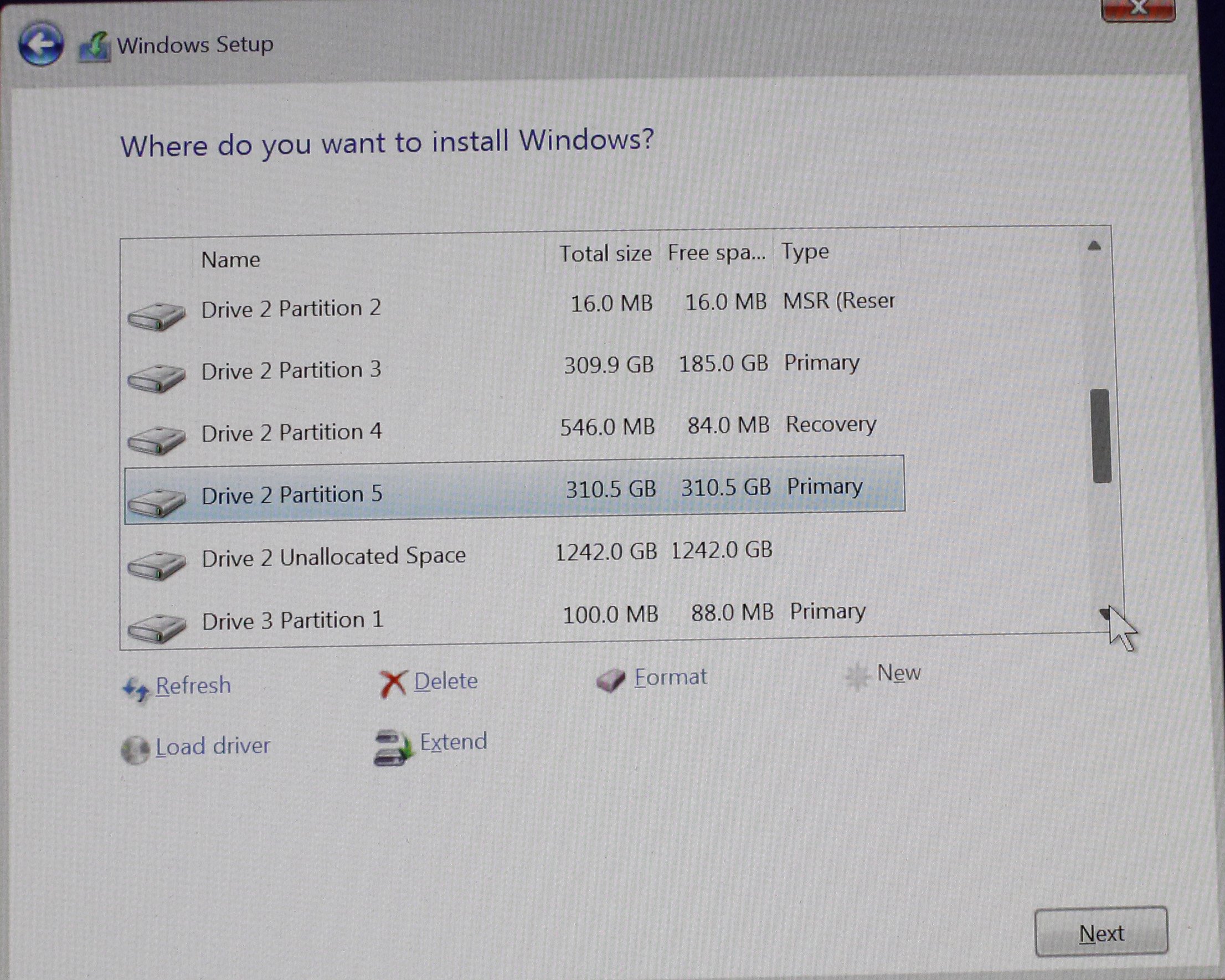Click the 309.9 GB total size cell
This screenshot has width=1225, height=980.
pyautogui.click(x=609, y=365)
